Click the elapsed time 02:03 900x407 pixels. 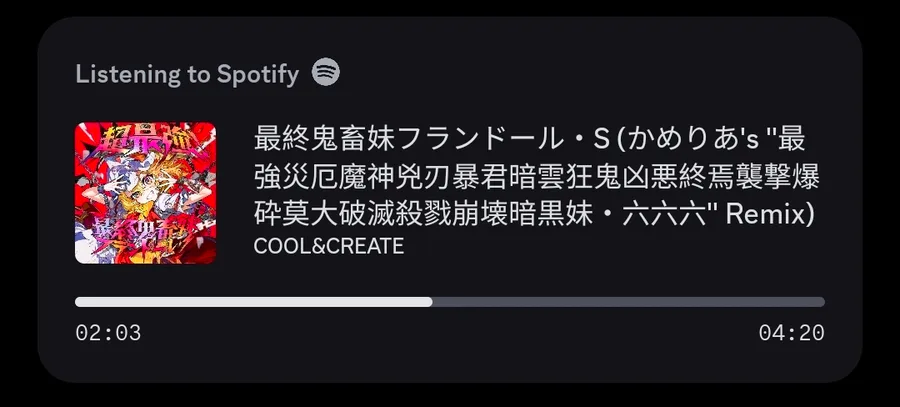(x=108, y=333)
